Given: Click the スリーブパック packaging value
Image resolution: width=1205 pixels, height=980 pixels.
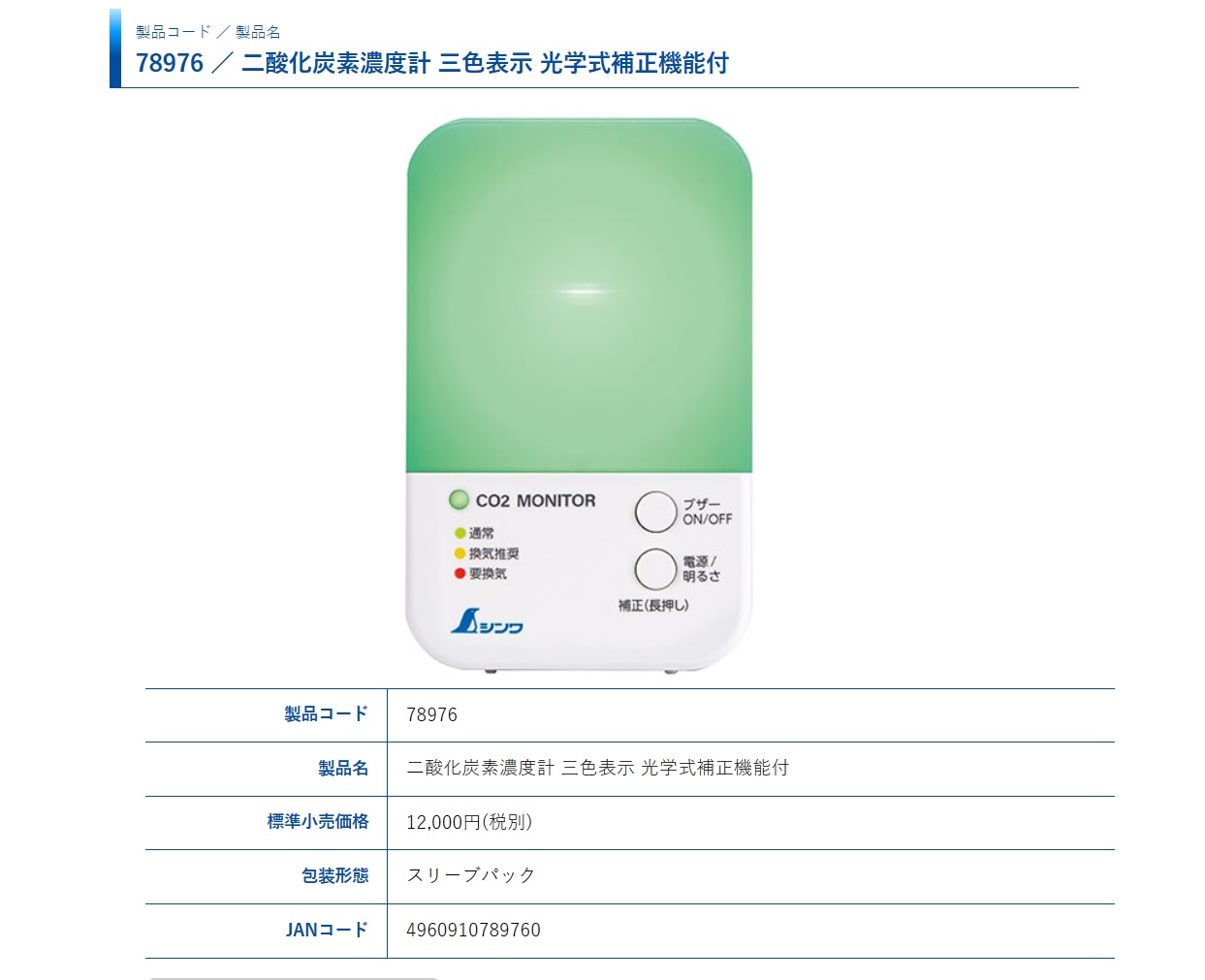Looking at the screenshot, I should tap(471, 875).
